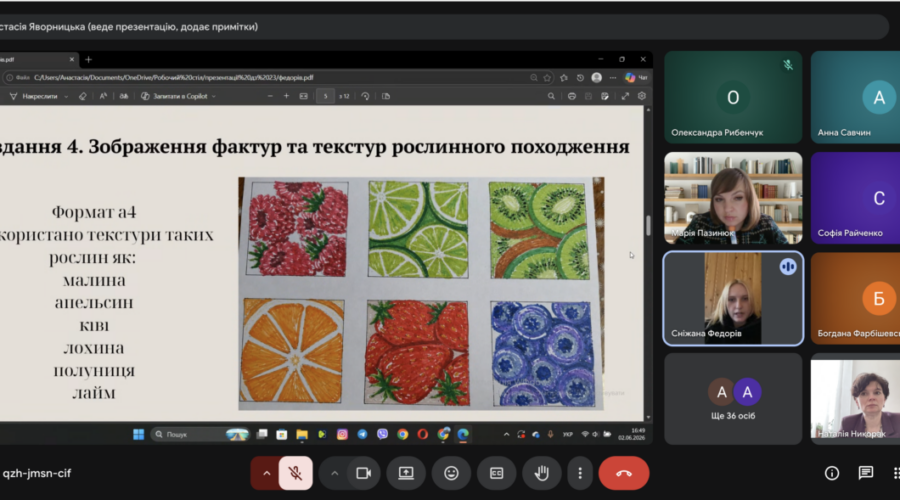The height and width of the screenshot is (500, 900).
Task: Open a new tab with plus button
Action: [88, 59]
